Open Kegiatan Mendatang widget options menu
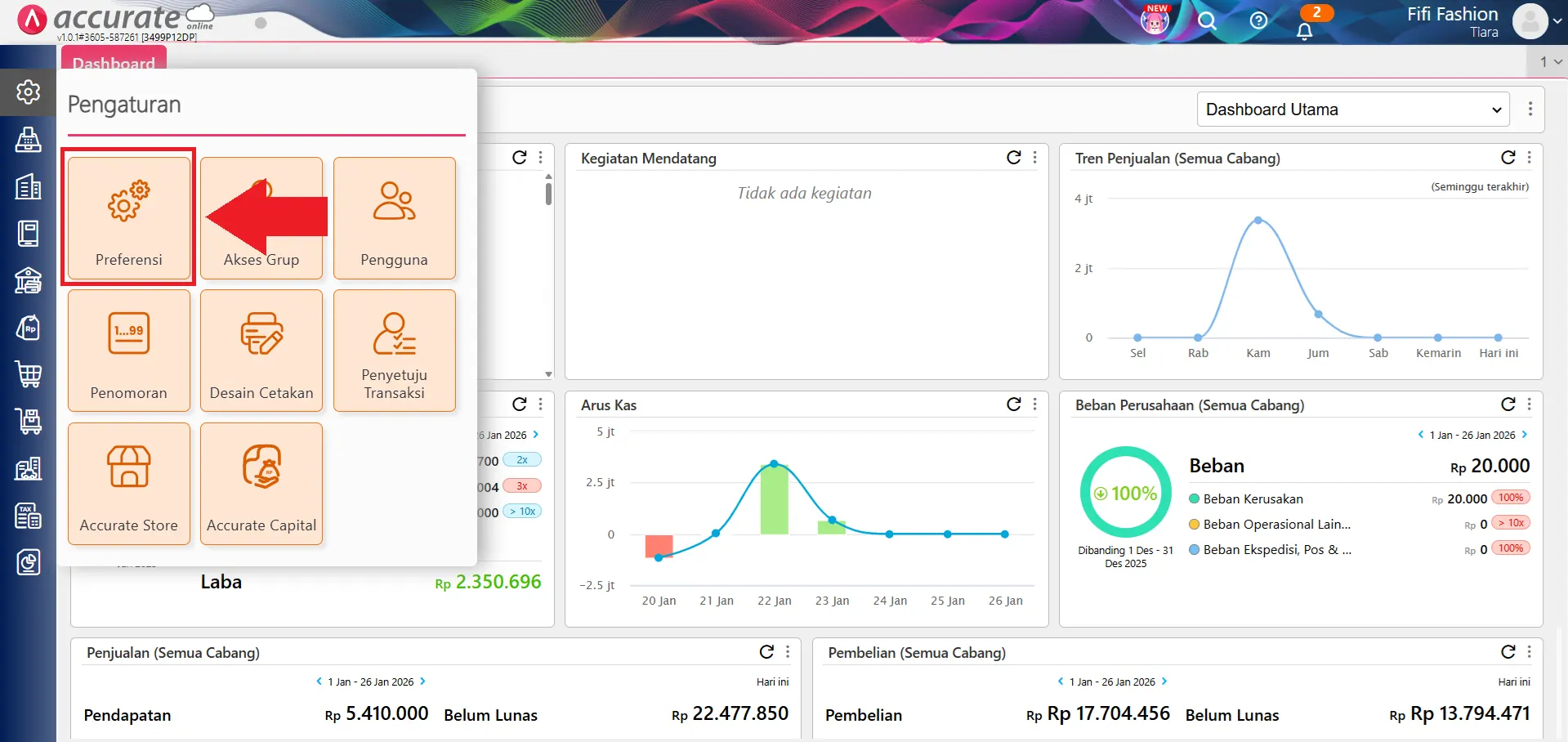The height and width of the screenshot is (742, 1568). tap(1035, 158)
